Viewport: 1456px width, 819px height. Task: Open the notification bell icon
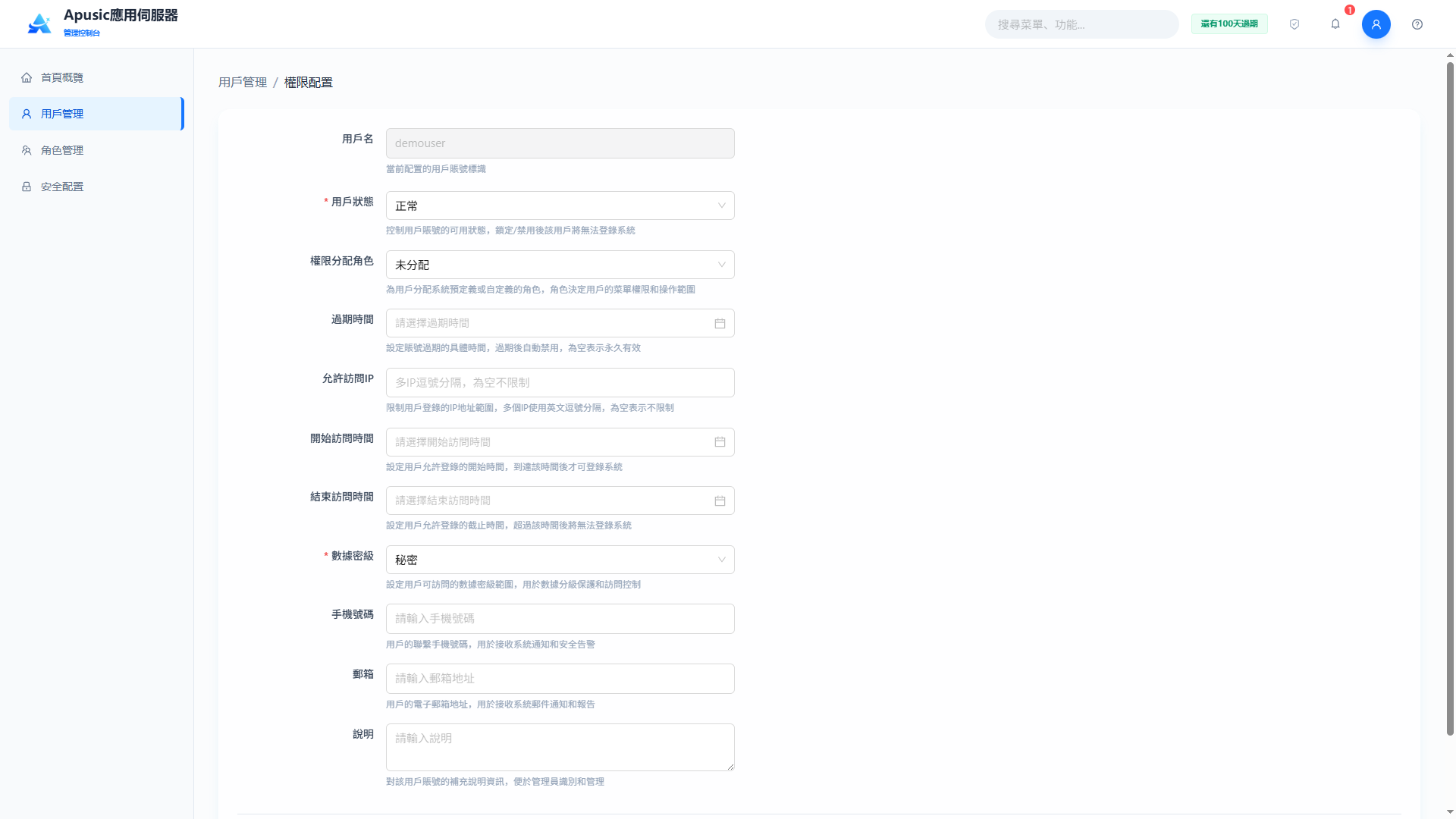click(x=1335, y=24)
